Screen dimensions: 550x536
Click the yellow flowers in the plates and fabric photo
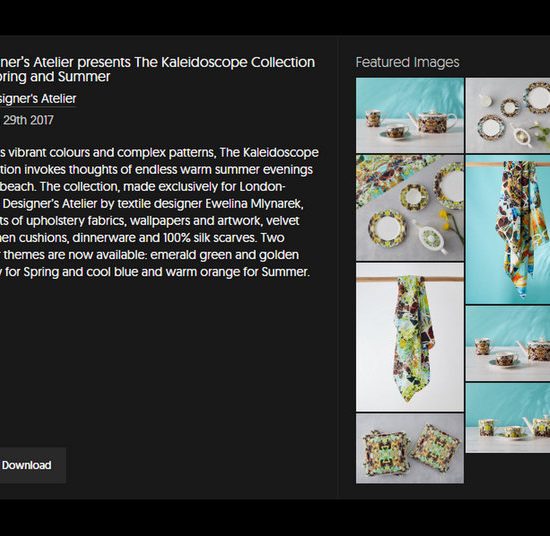449,224
